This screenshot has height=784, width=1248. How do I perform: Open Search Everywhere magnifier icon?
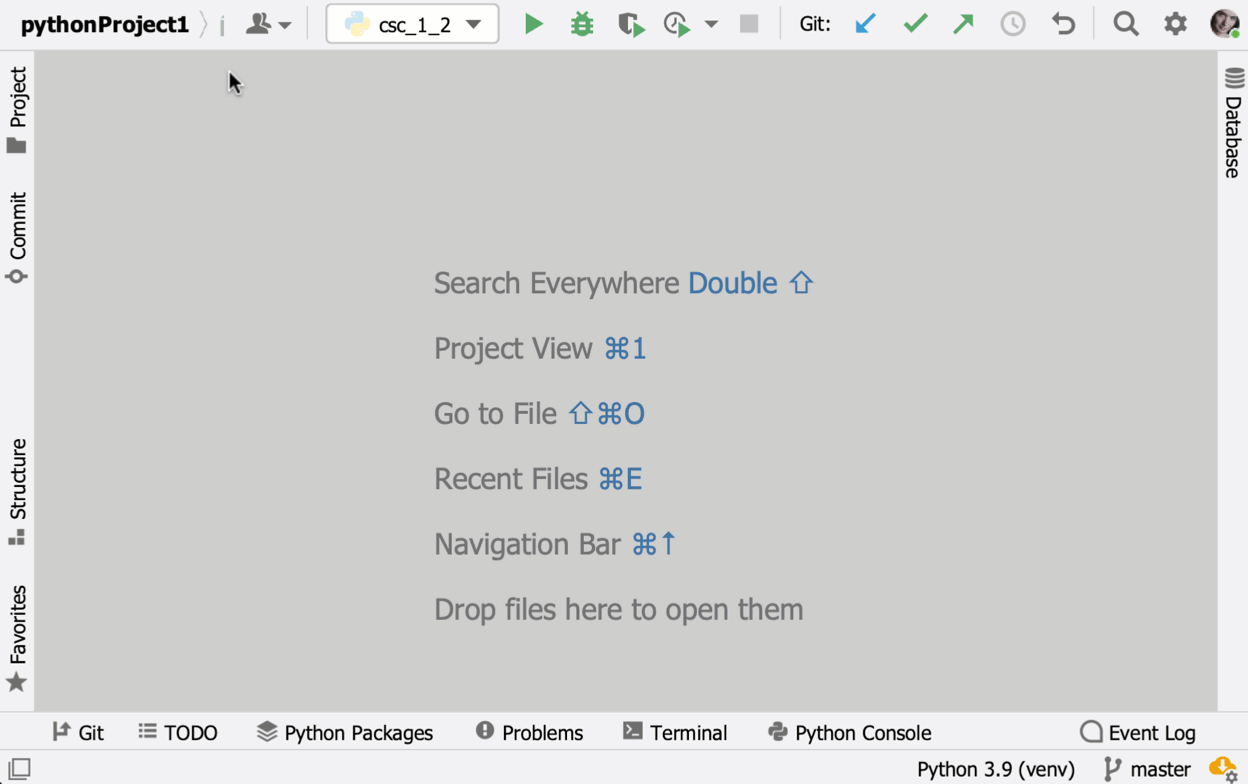point(1126,24)
